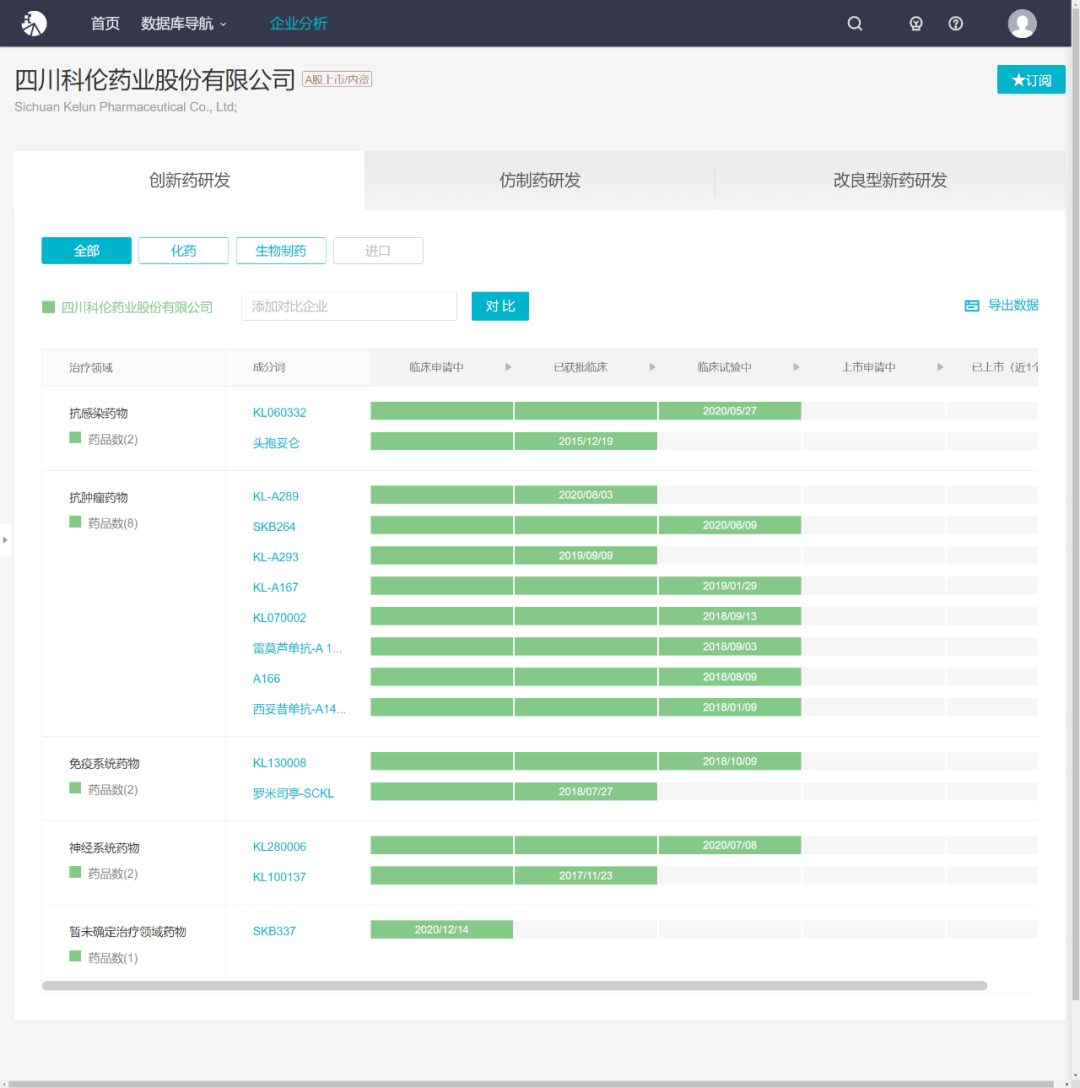This screenshot has height=1088, width=1080.
Task: Select the 化药 filter button
Action: [x=183, y=250]
